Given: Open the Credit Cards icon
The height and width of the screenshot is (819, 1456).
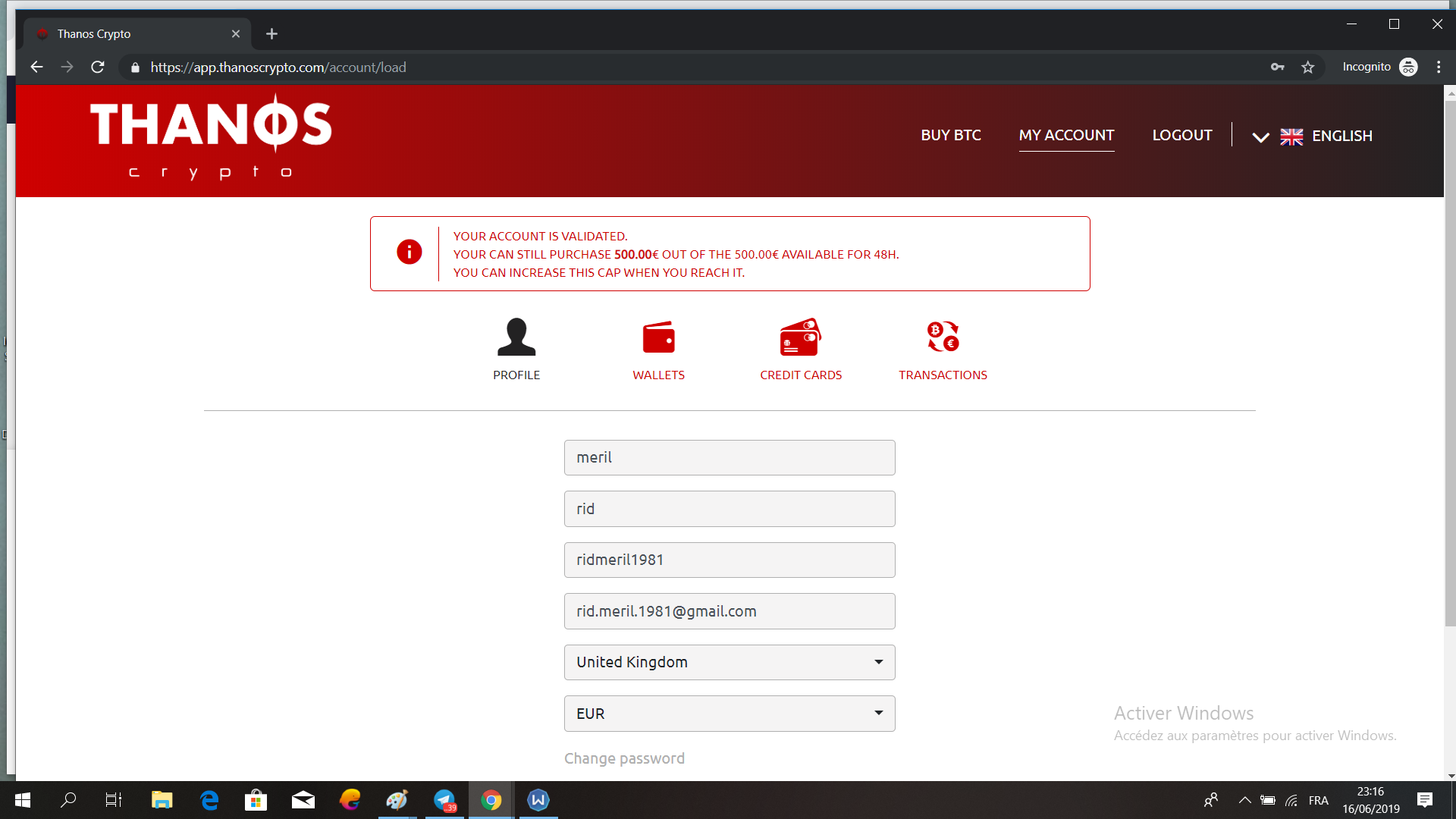Looking at the screenshot, I should pos(800,337).
